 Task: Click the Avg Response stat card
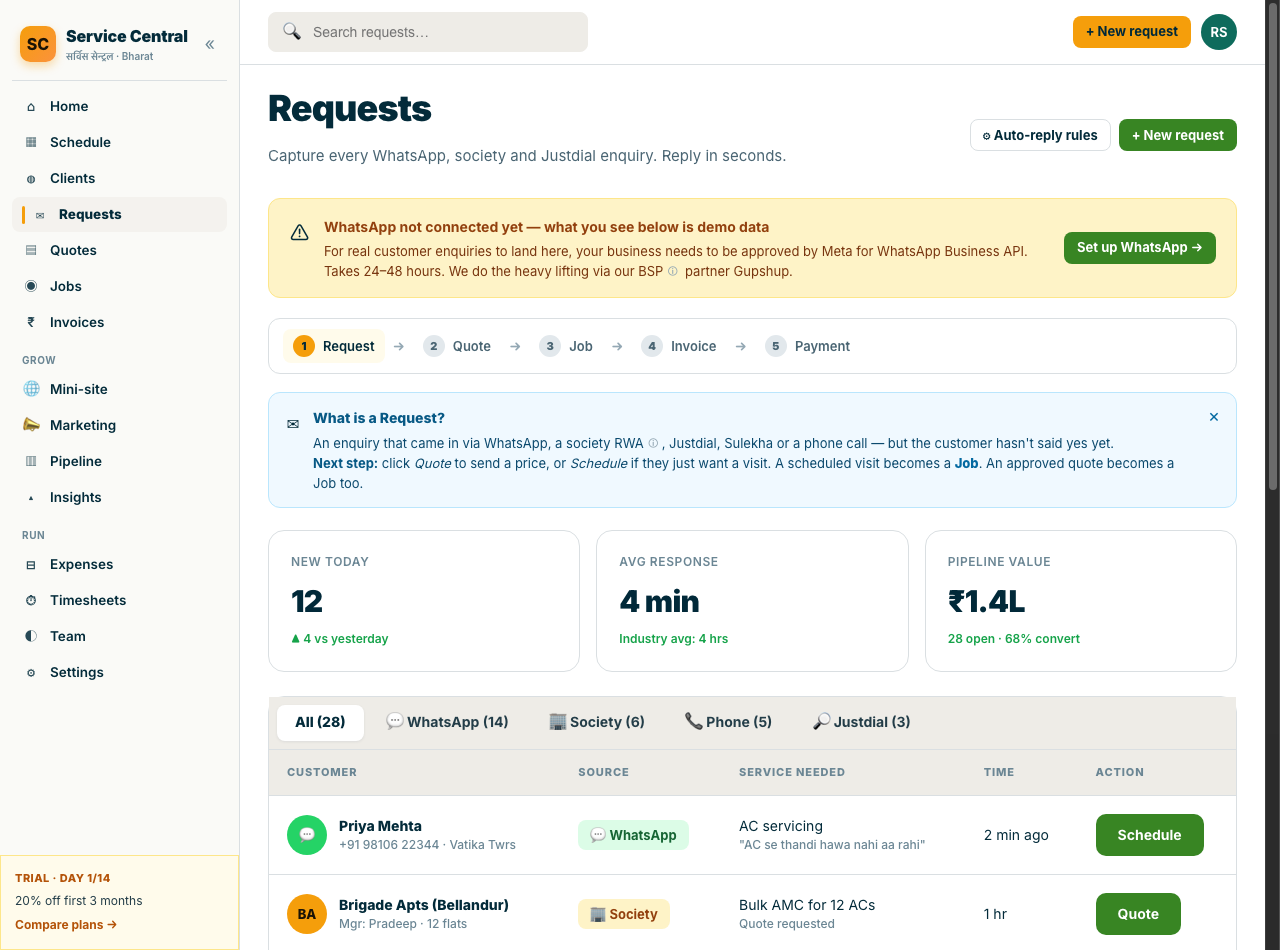(752, 601)
